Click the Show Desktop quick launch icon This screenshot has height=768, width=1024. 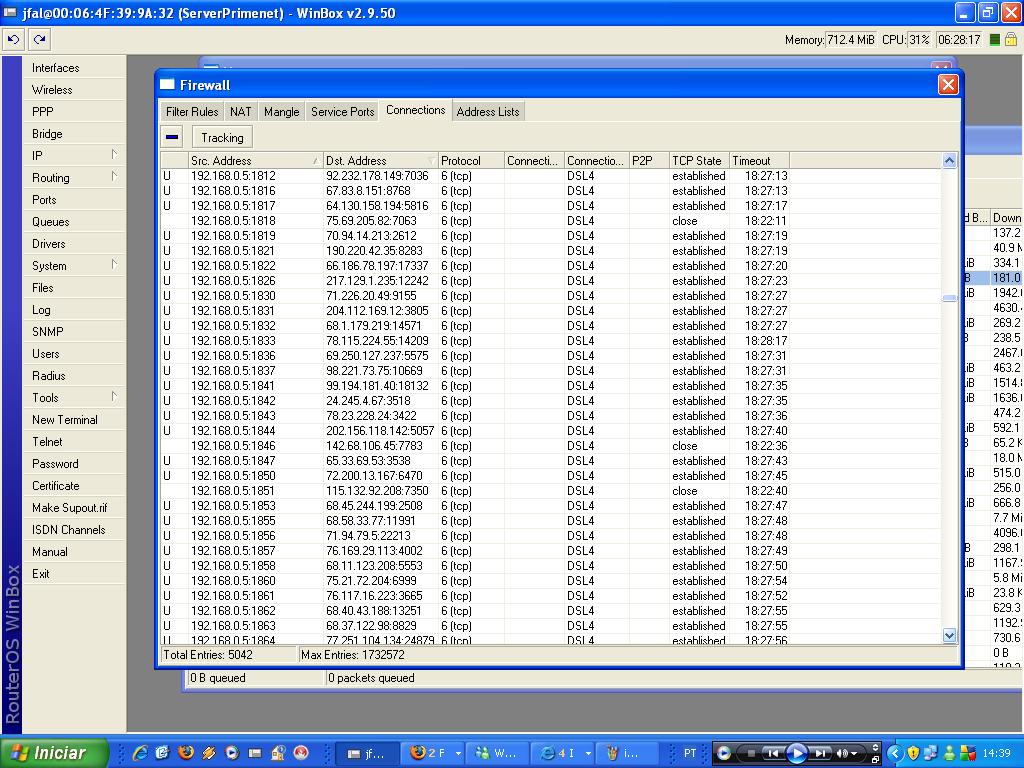pos(163,753)
